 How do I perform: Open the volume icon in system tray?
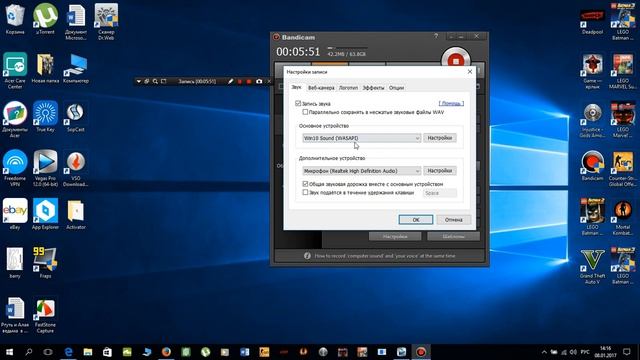(573, 352)
